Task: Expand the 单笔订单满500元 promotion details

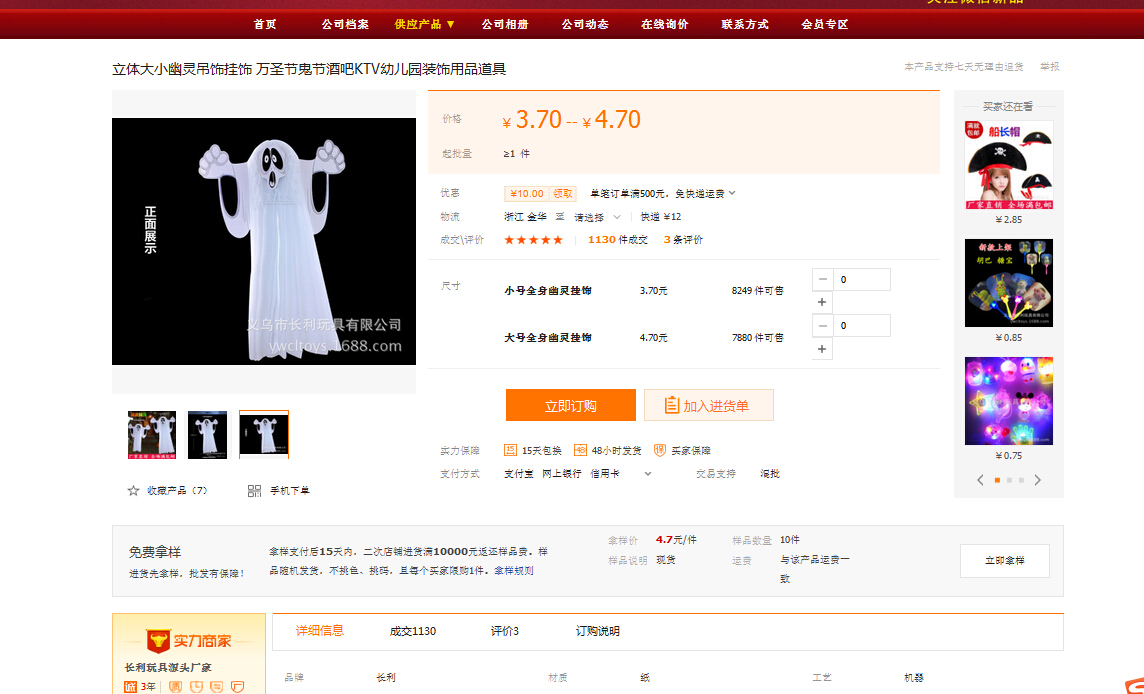Action: tap(732, 193)
